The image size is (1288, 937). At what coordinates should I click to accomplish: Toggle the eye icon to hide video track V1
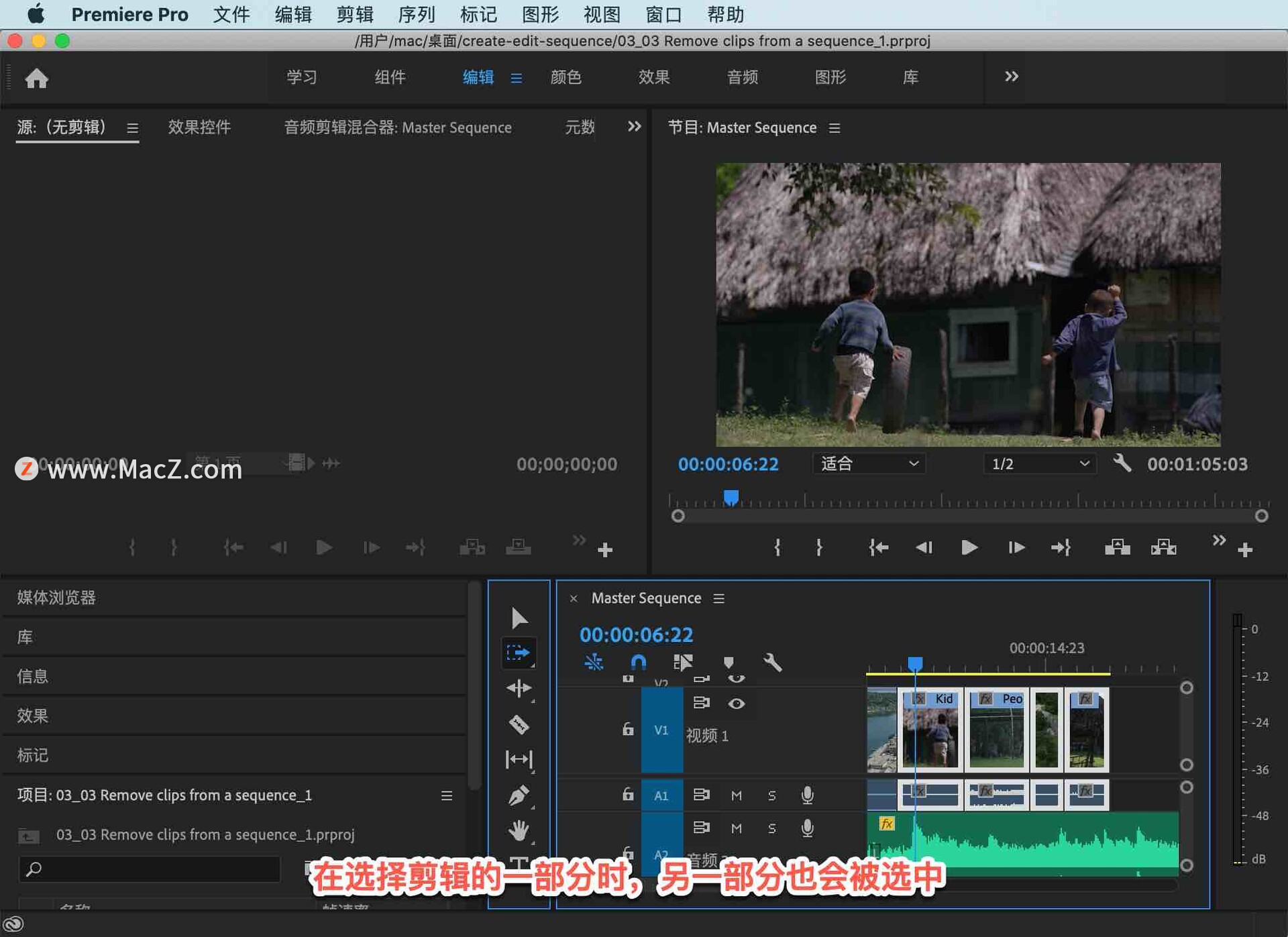737,704
